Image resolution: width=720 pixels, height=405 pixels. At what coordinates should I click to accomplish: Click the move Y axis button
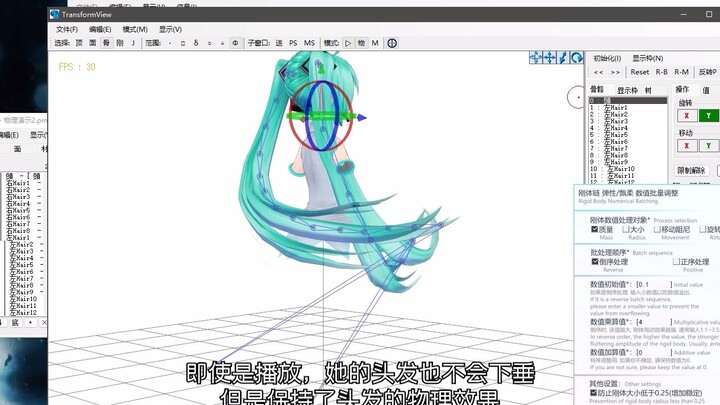tap(709, 146)
